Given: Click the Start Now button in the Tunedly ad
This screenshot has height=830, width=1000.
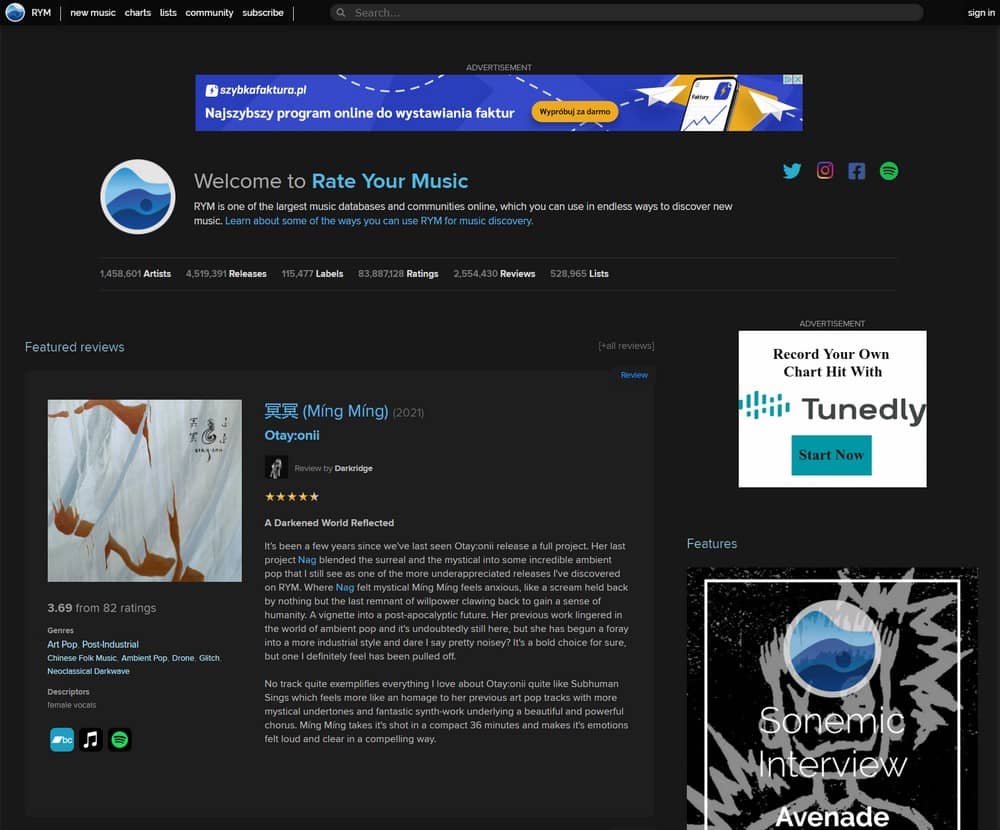Looking at the screenshot, I should tap(831, 455).
